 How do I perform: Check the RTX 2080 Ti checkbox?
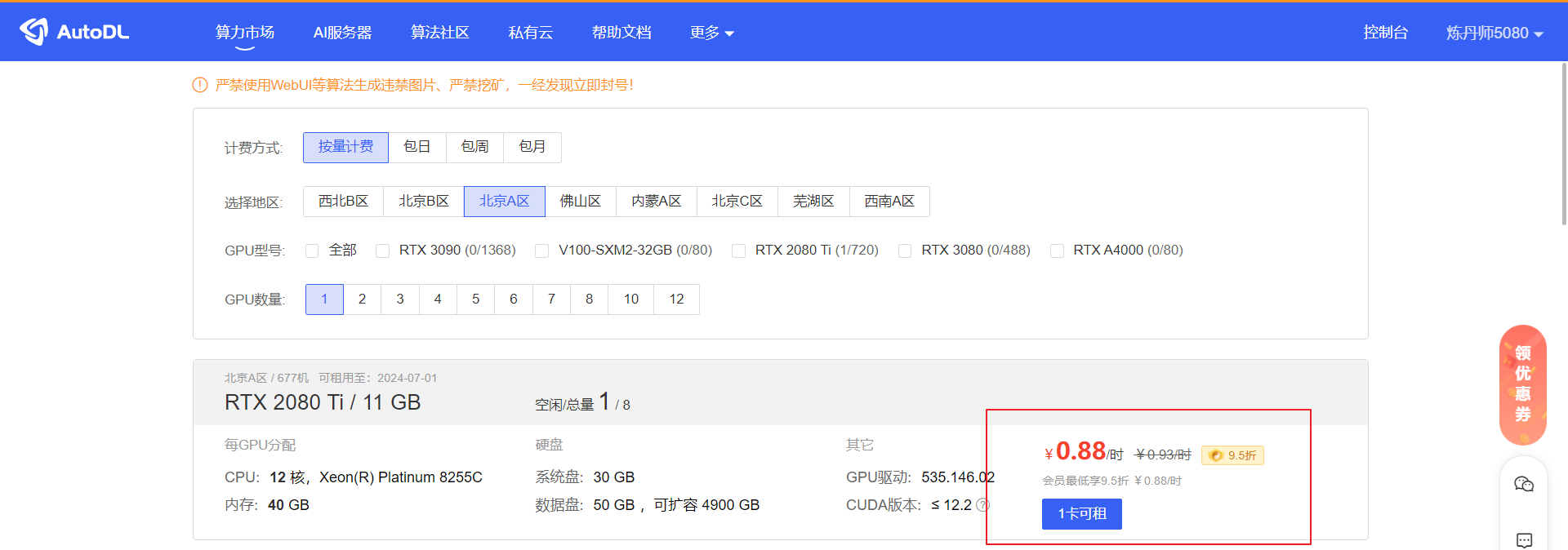pyautogui.click(x=738, y=251)
